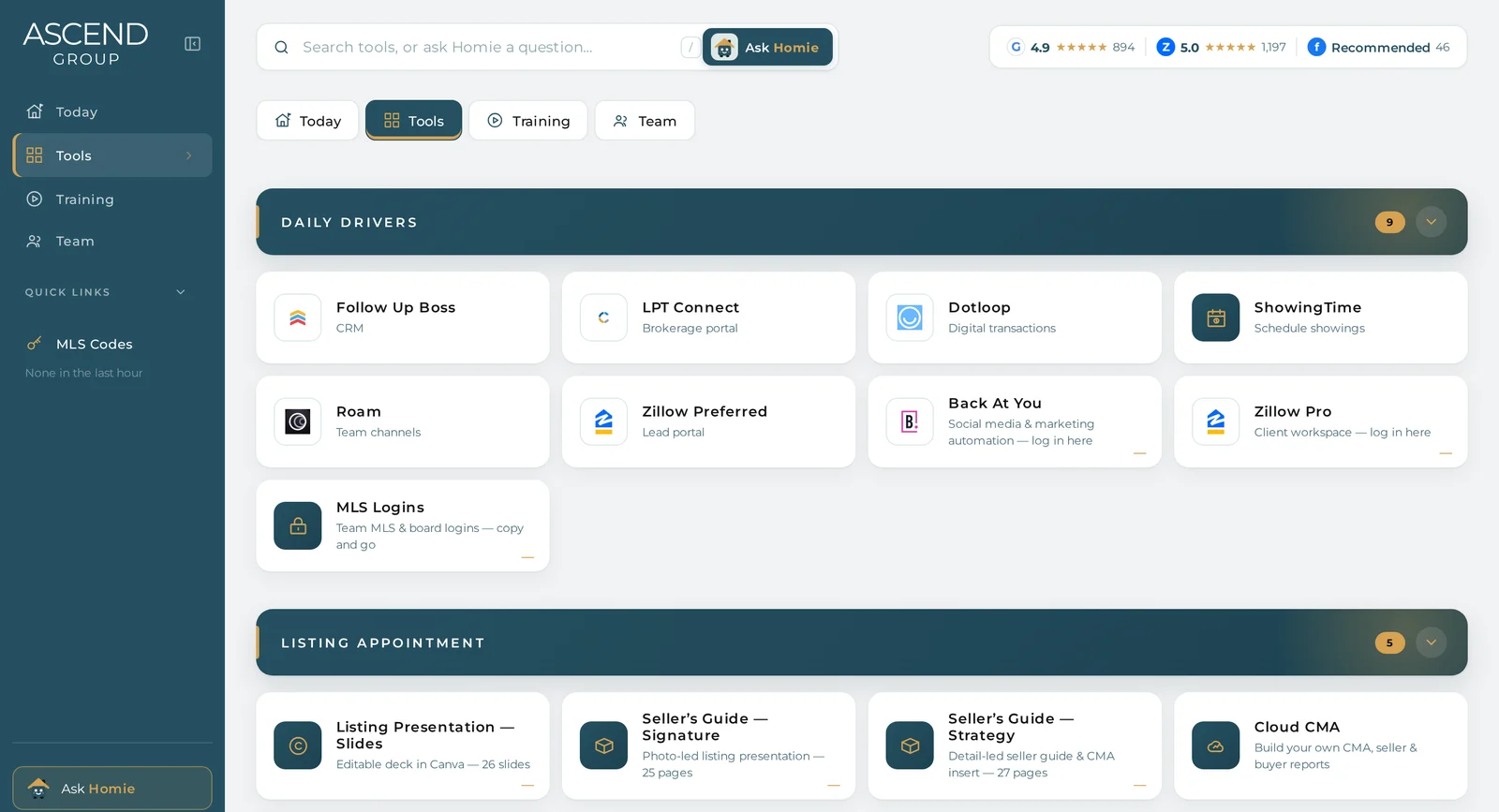The width and height of the screenshot is (1499, 812).
Task: Click the Seller's Guide Signature box icon
Action: coord(603,746)
